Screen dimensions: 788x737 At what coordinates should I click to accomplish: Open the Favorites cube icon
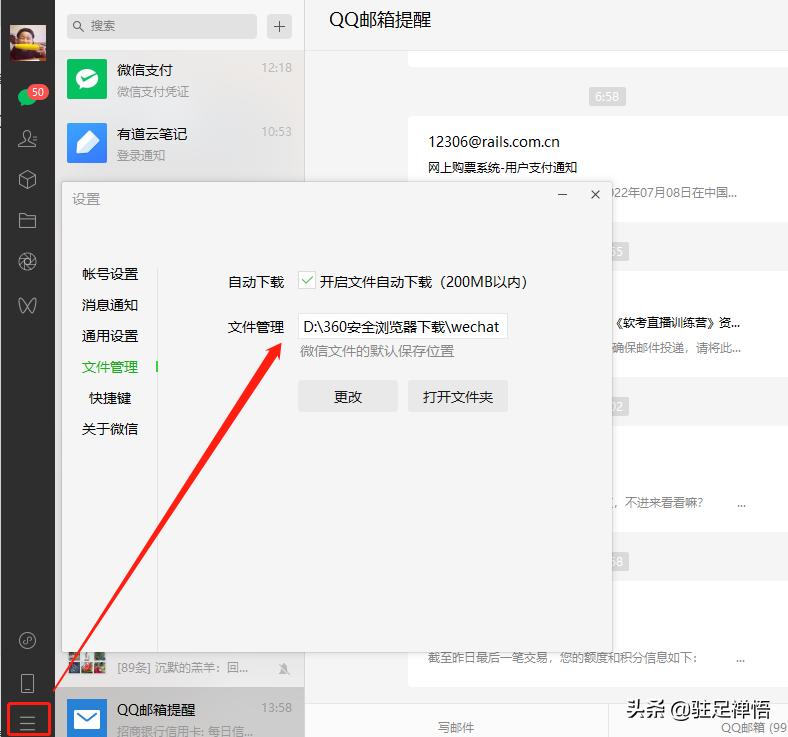27,179
